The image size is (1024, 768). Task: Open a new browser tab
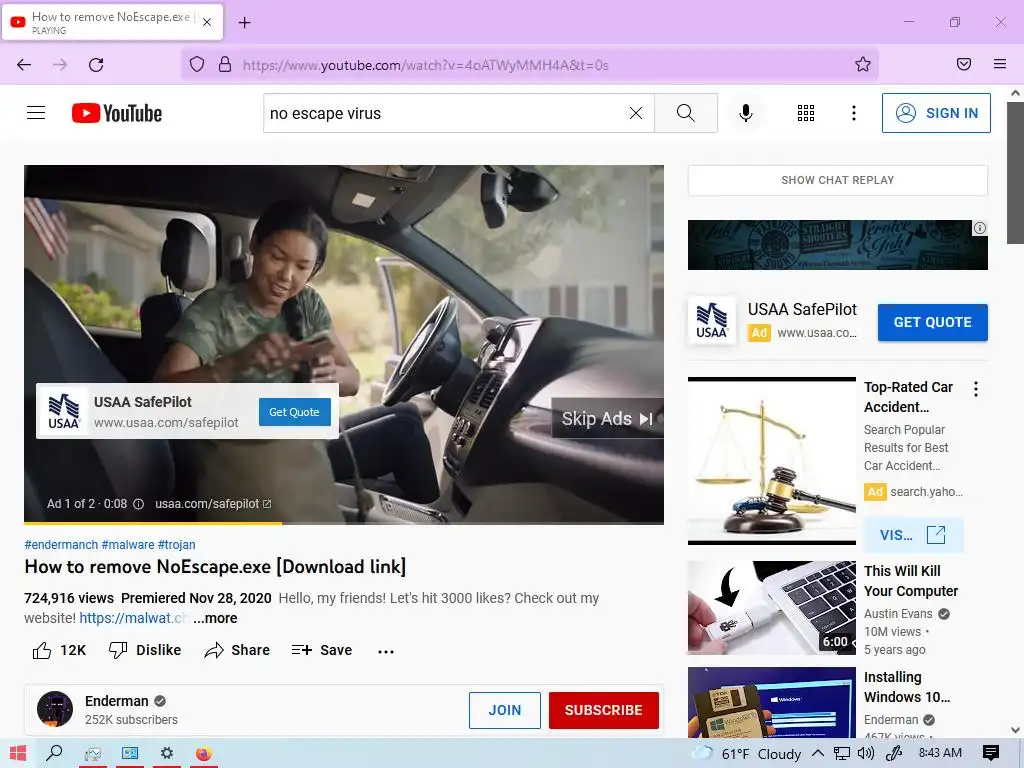pyautogui.click(x=244, y=23)
